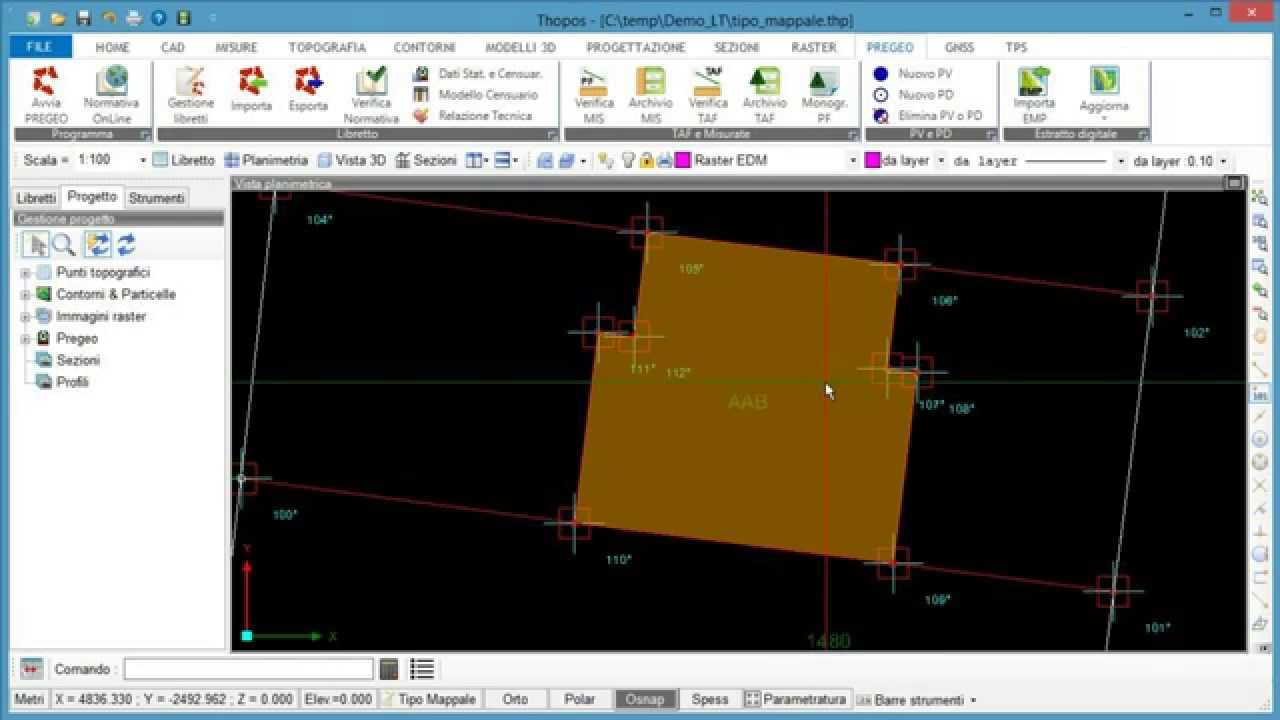Click the list icon beside Comando field

pos(422,669)
